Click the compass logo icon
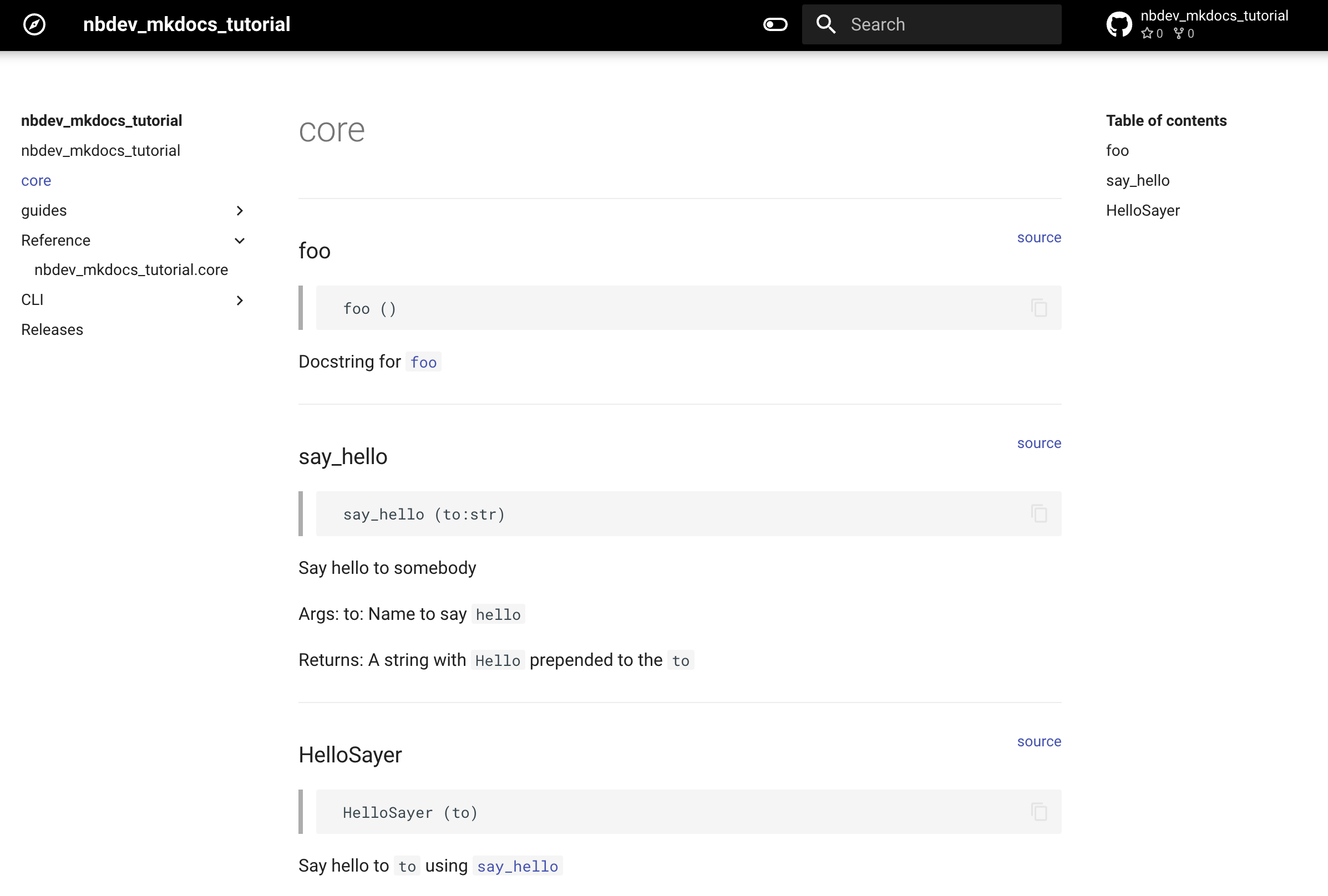The image size is (1328, 896). pos(34,24)
